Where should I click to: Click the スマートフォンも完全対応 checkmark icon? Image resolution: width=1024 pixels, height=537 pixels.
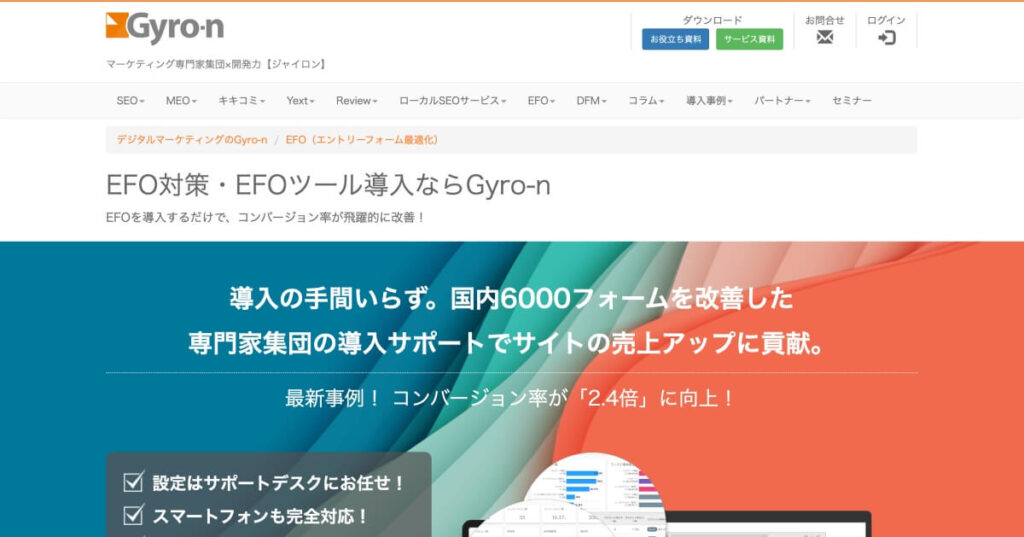tap(133, 515)
